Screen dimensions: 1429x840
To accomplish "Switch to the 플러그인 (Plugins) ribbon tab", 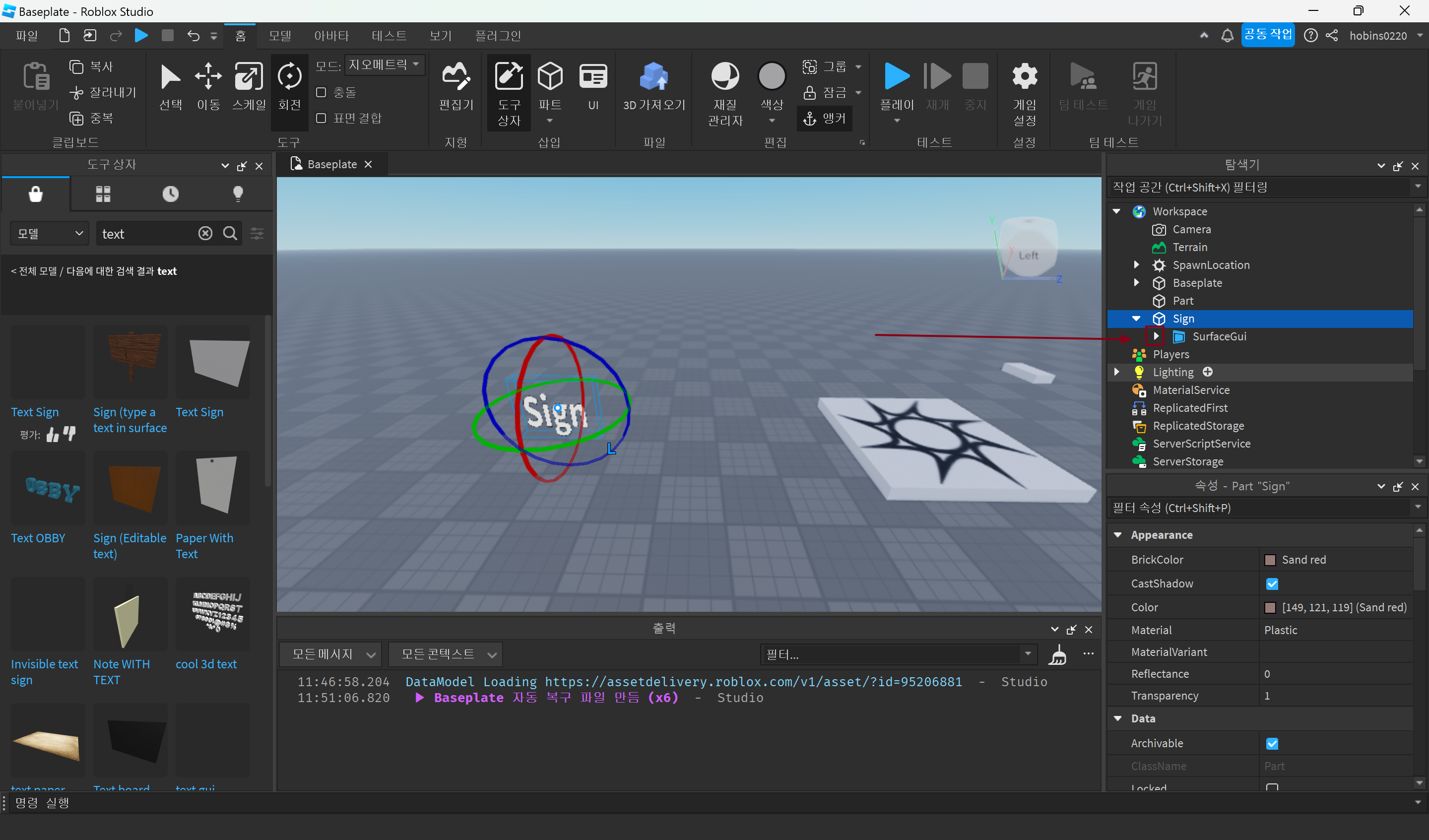I will pyautogui.click(x=497, y=36).
